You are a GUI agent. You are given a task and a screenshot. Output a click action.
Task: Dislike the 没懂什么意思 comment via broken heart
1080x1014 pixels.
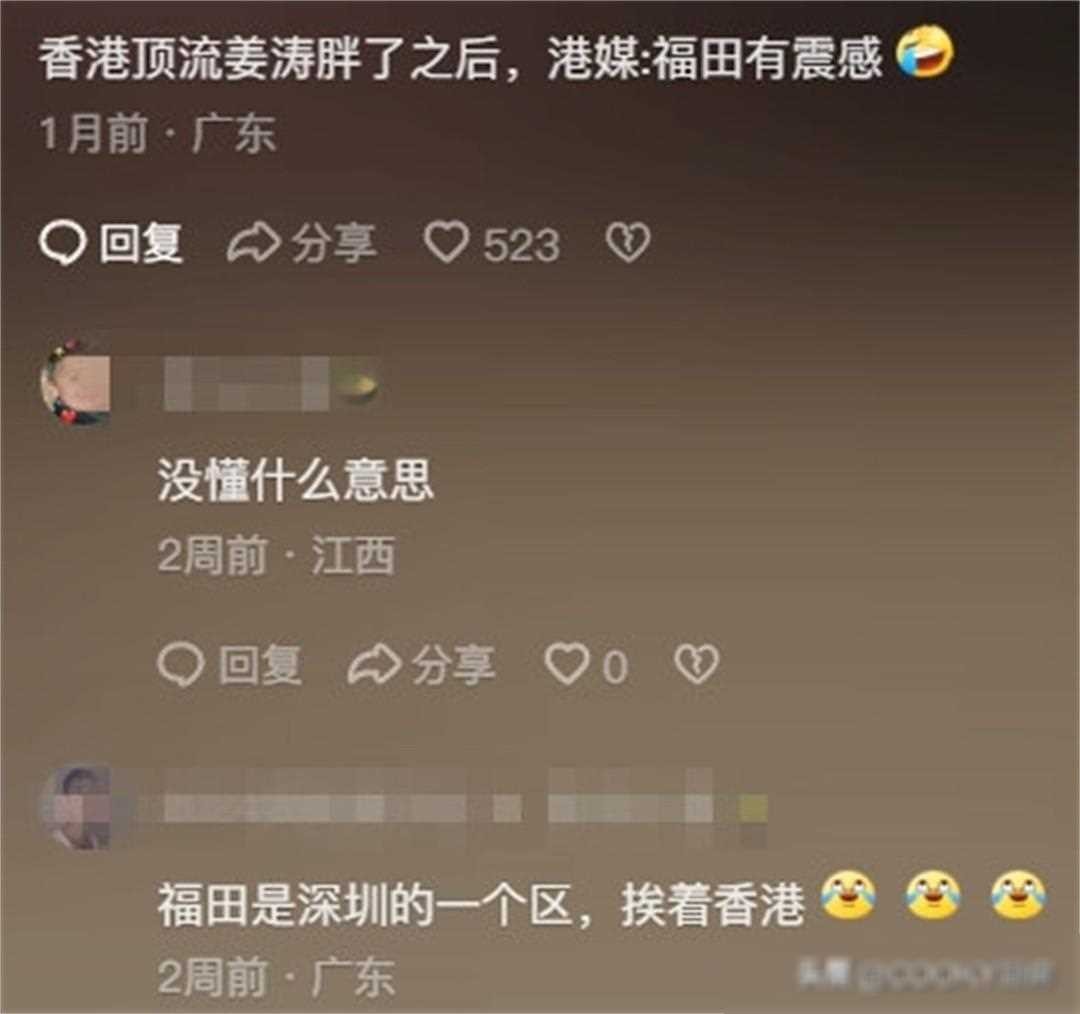coord(696,664)
